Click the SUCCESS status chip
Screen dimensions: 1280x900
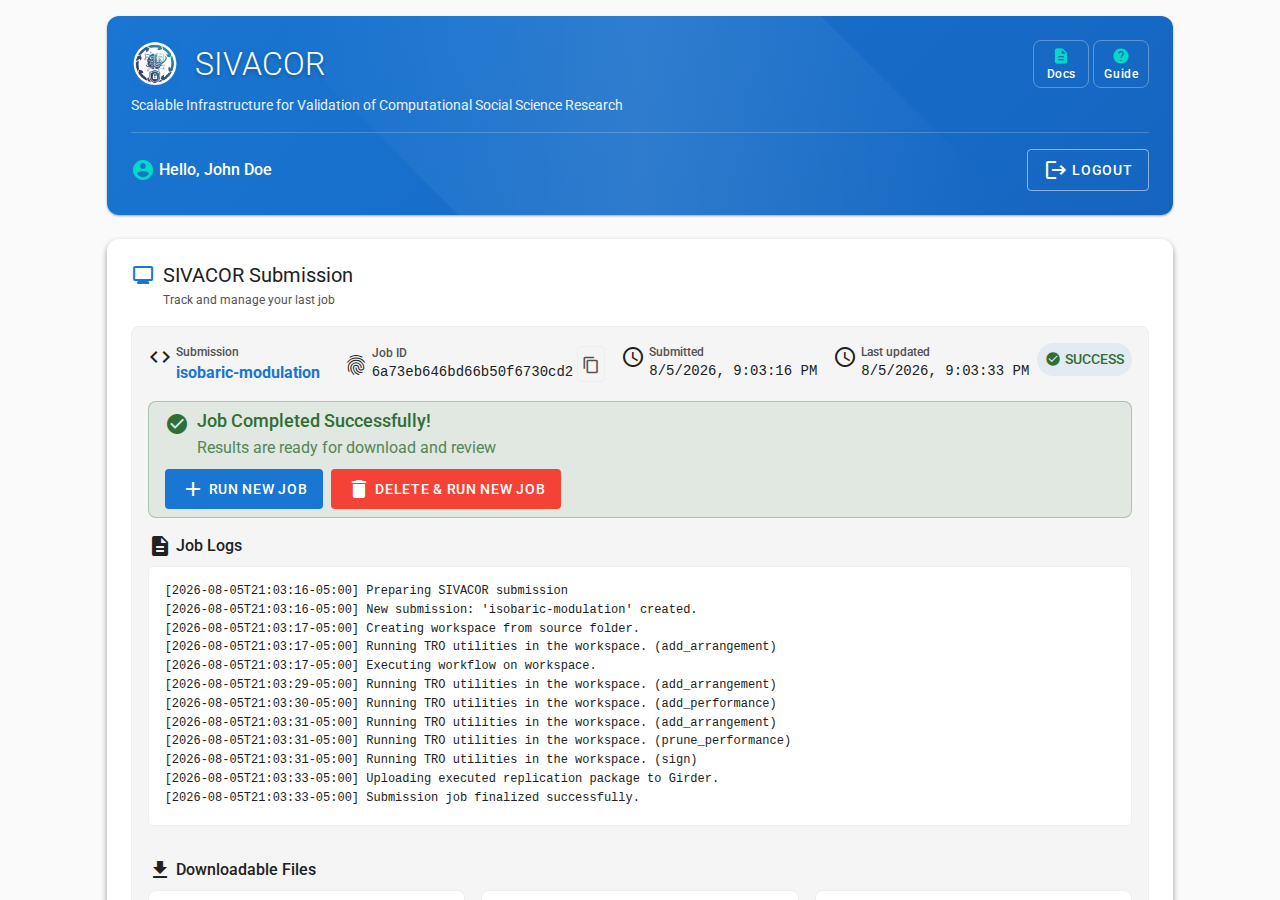[x=1084, y=359]
